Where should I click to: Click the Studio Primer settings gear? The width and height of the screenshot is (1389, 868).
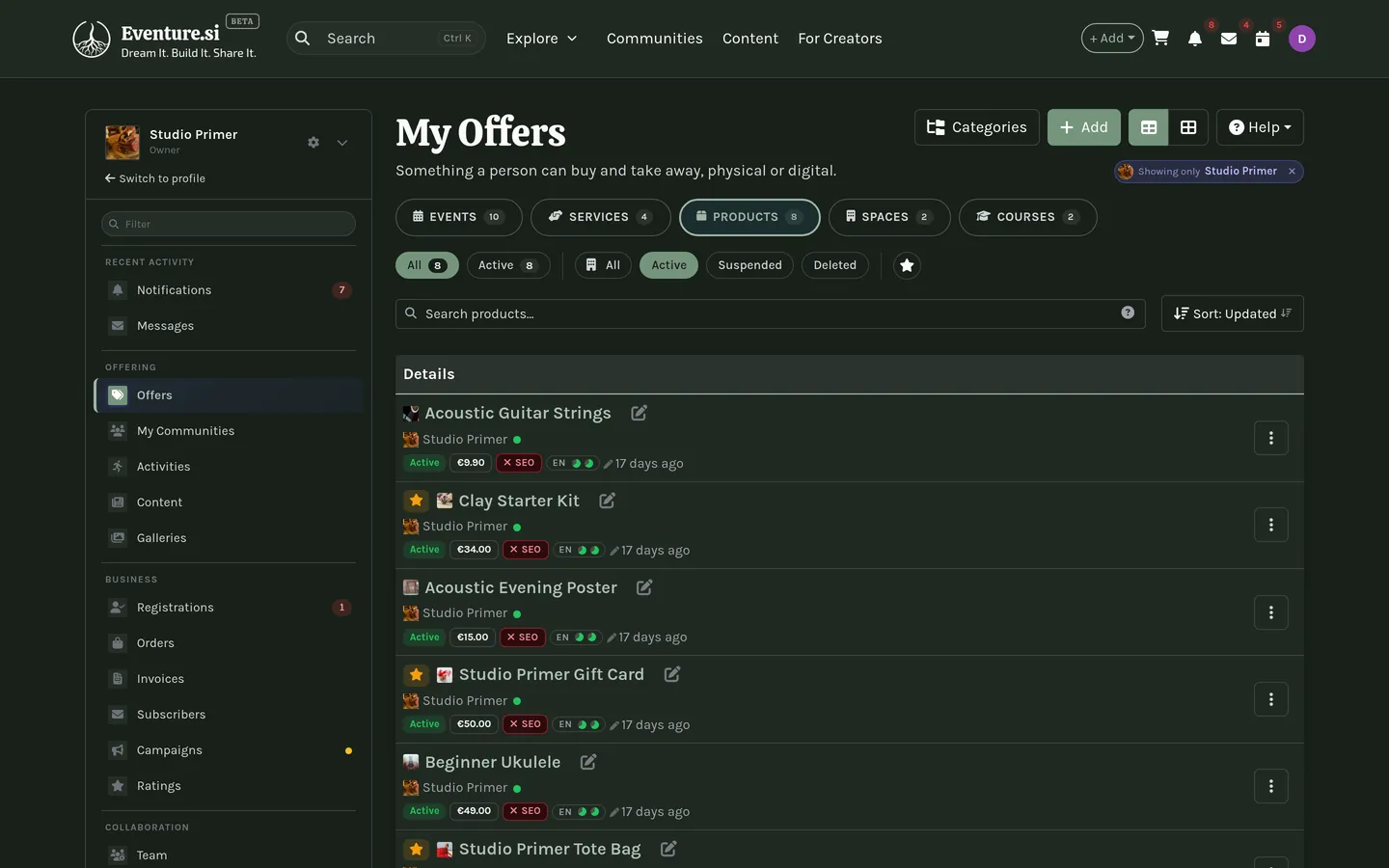[x=313, y=143]
